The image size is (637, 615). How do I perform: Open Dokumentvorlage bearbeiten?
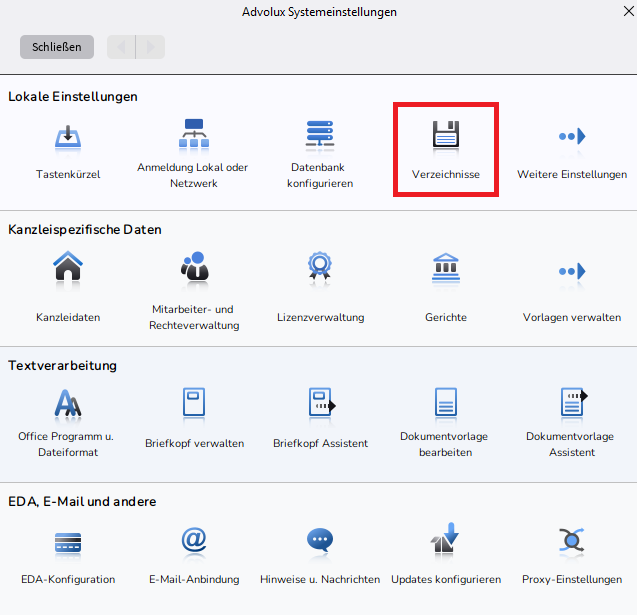click(445, 402)
